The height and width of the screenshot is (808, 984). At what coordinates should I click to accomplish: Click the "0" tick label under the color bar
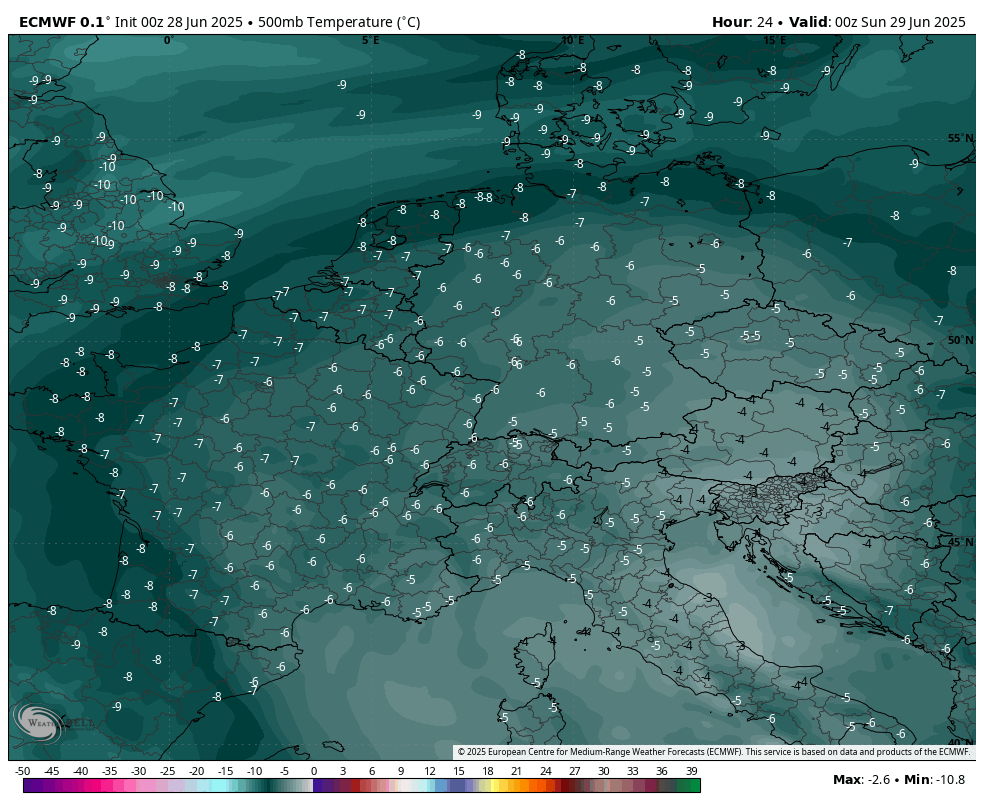point(313,771)
